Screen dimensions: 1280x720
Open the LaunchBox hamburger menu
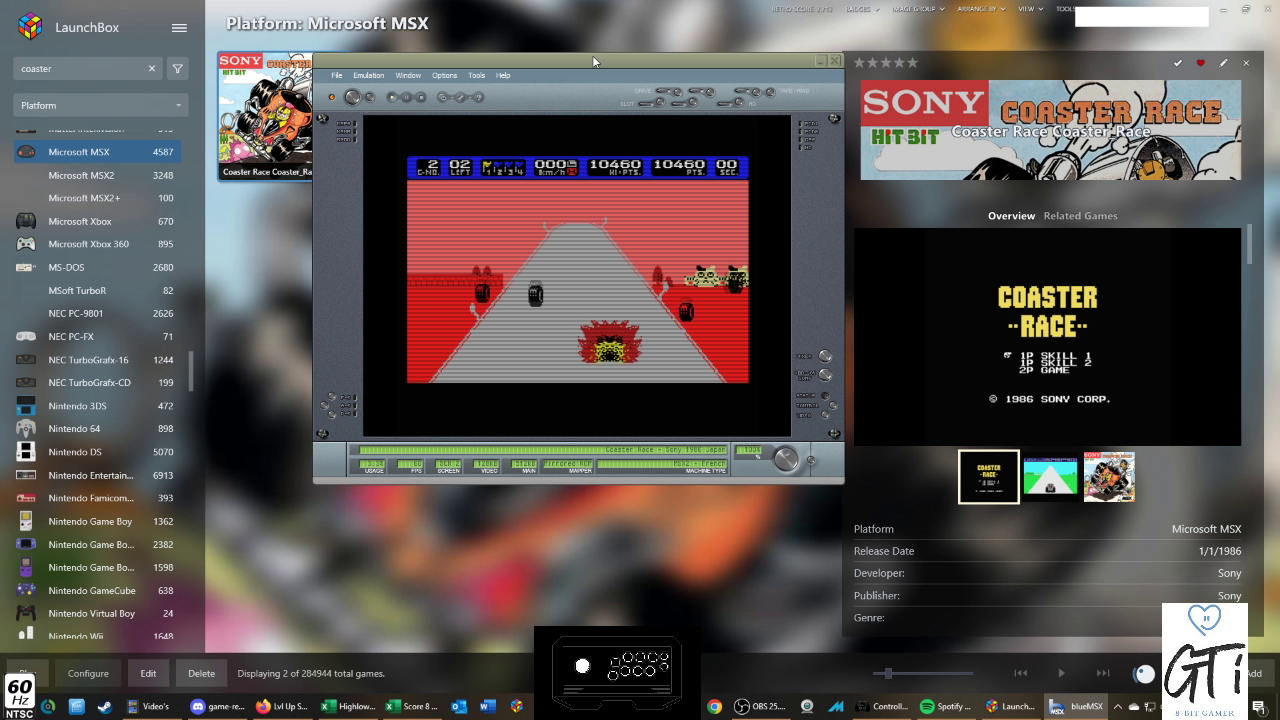click(179, 28)
